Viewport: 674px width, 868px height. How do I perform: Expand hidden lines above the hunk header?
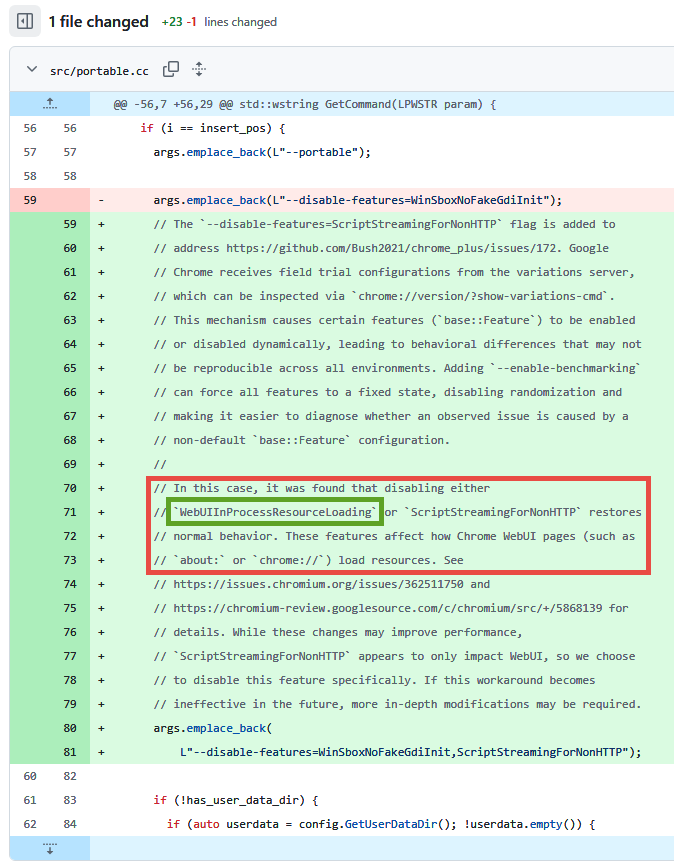click(x=49, y=103)
